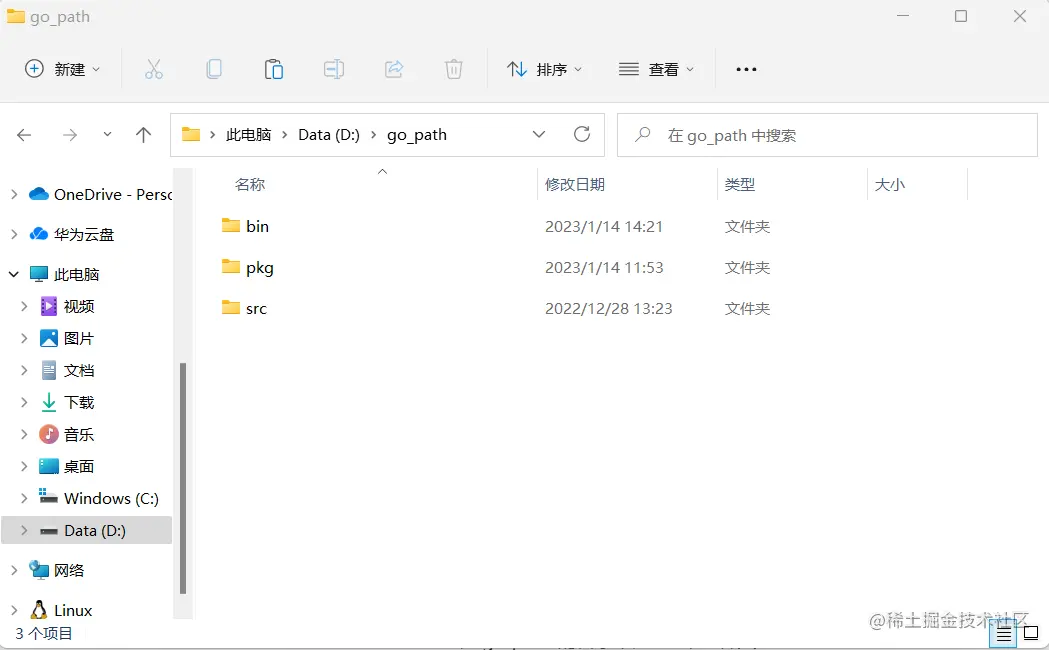1049x650 pixels.
Task: Collapse the 此电脑 tree node
Action: pos(12,273)
